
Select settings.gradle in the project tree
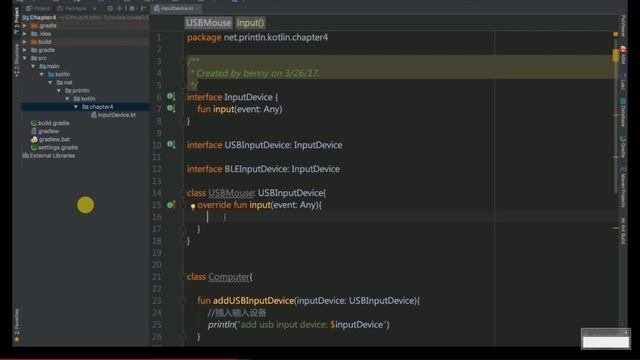[x=54, y=147]
